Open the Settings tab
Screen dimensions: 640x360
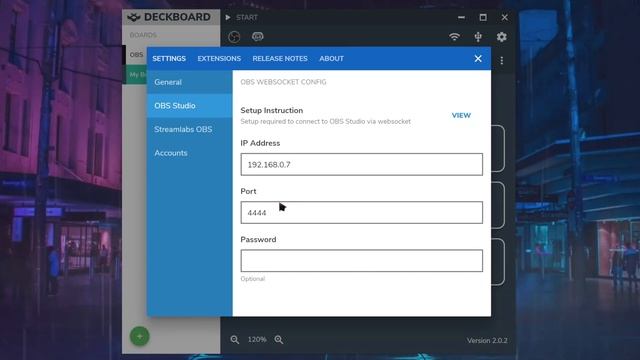coord(169,59)
